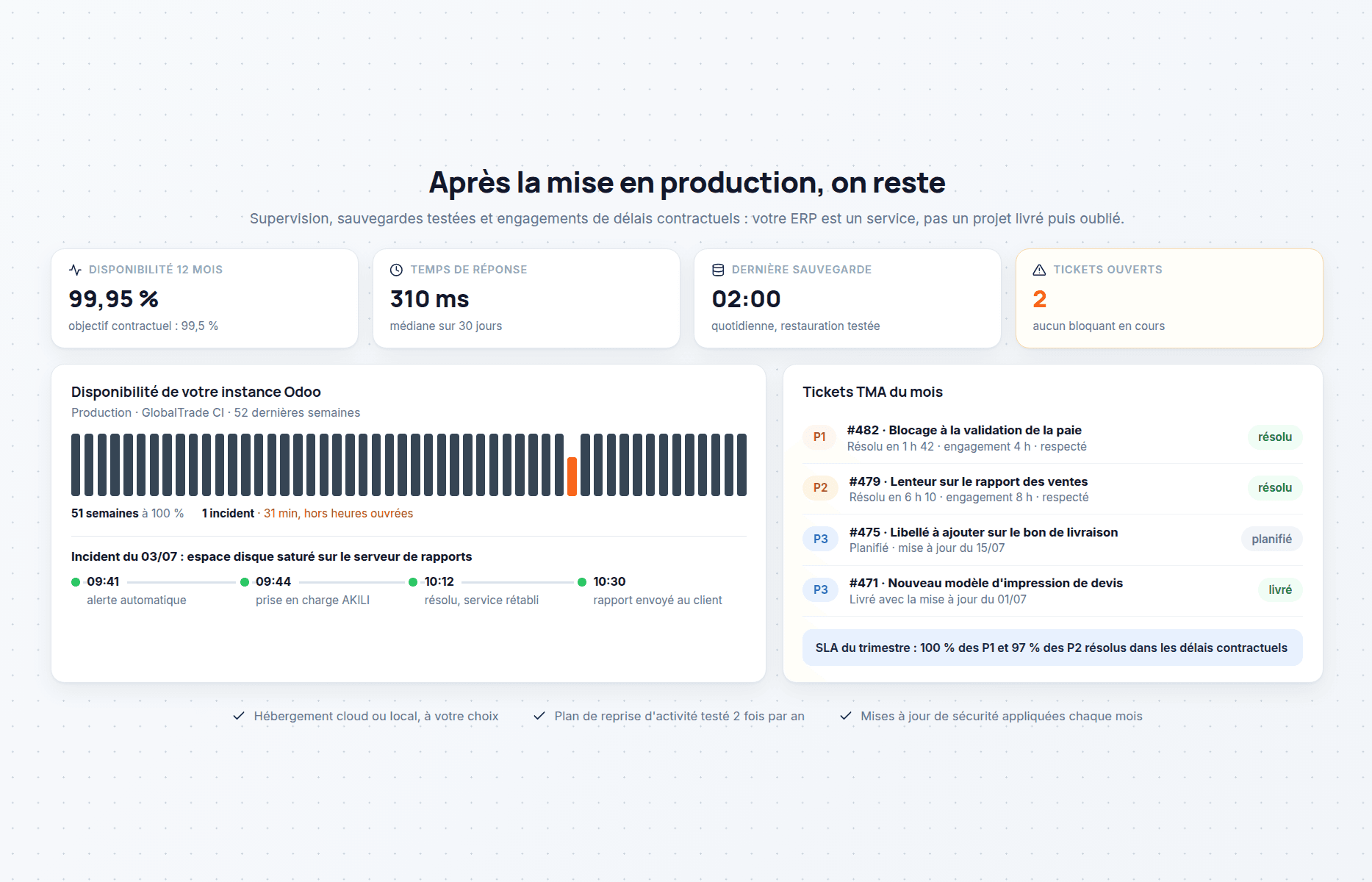1372x882 pixels.
Task: Click the Après la mise en production headline
Action: click(x=687, y=182)
